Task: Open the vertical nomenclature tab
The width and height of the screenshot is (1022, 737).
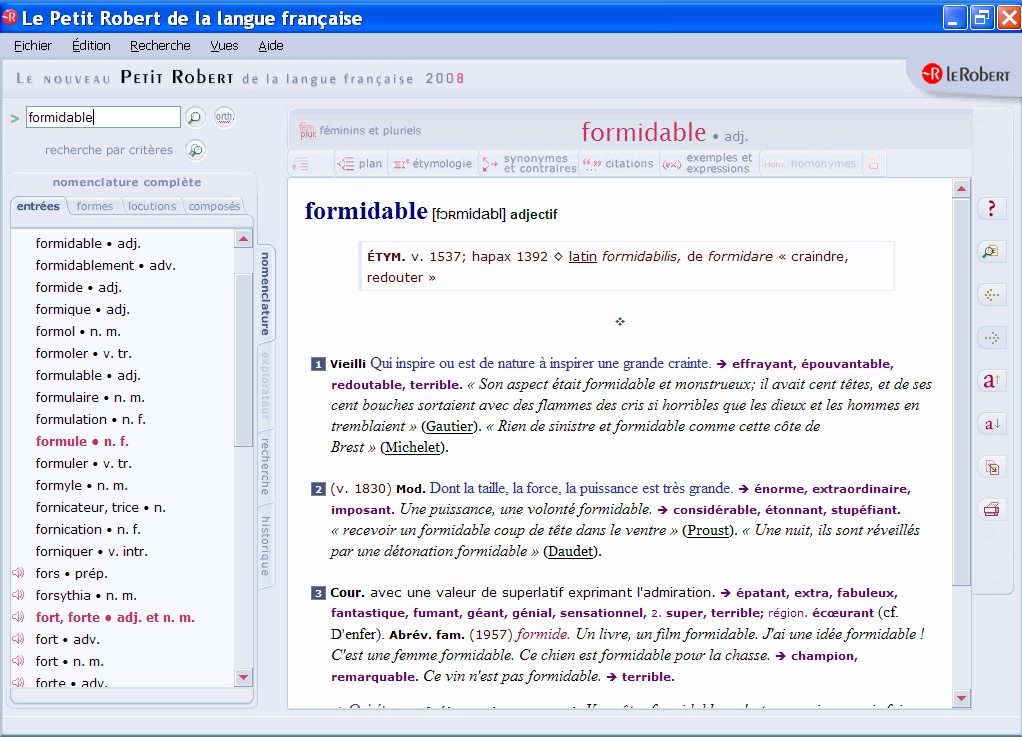Action: point(265,293)
